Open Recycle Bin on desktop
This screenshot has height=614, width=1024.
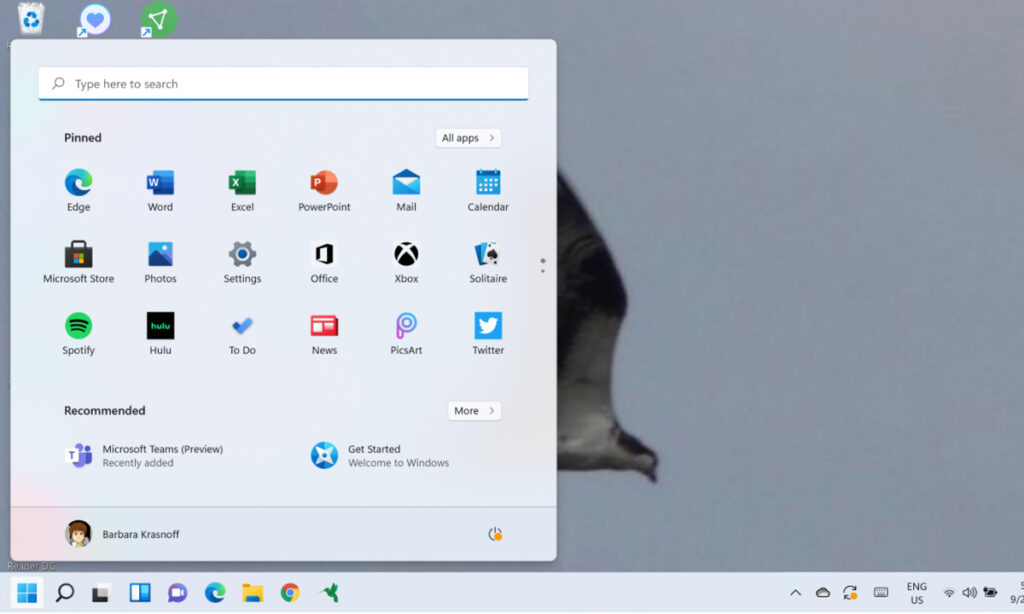pyautogui.click(x=31, y=18)
